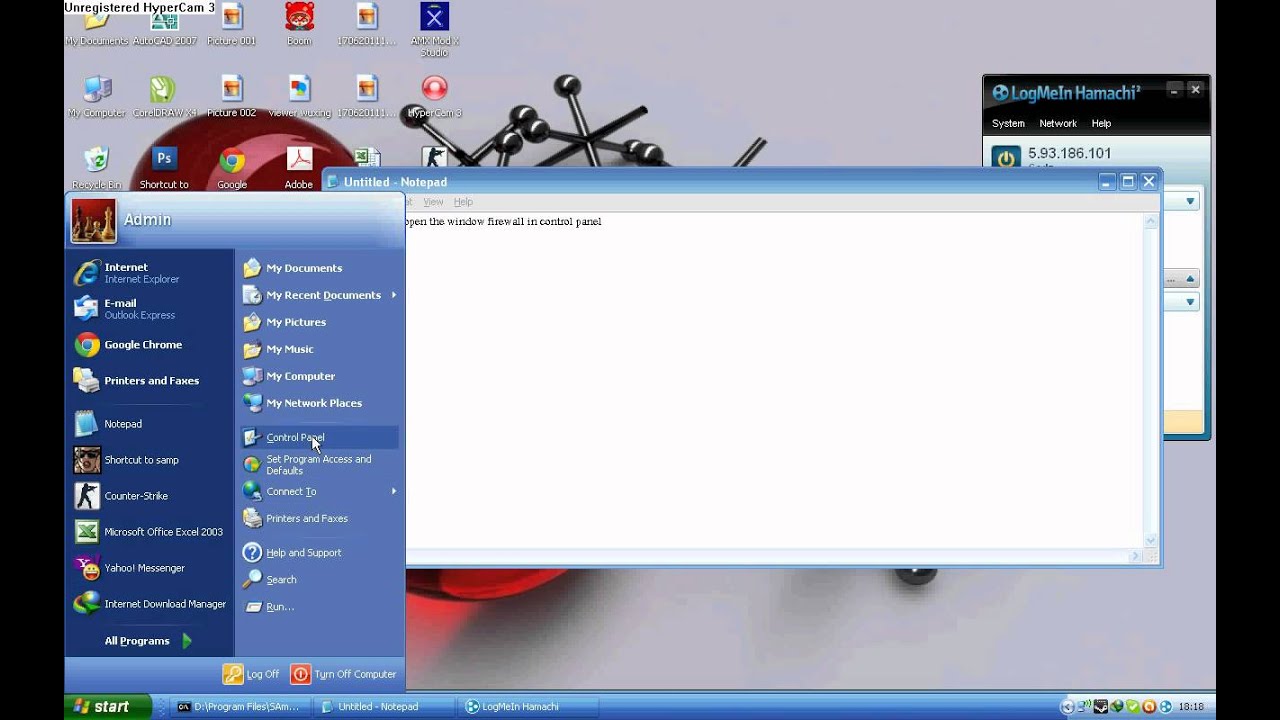Click in the Notepad text area
The height and width of the screenshot is (720, 1280).
[773, 380]
